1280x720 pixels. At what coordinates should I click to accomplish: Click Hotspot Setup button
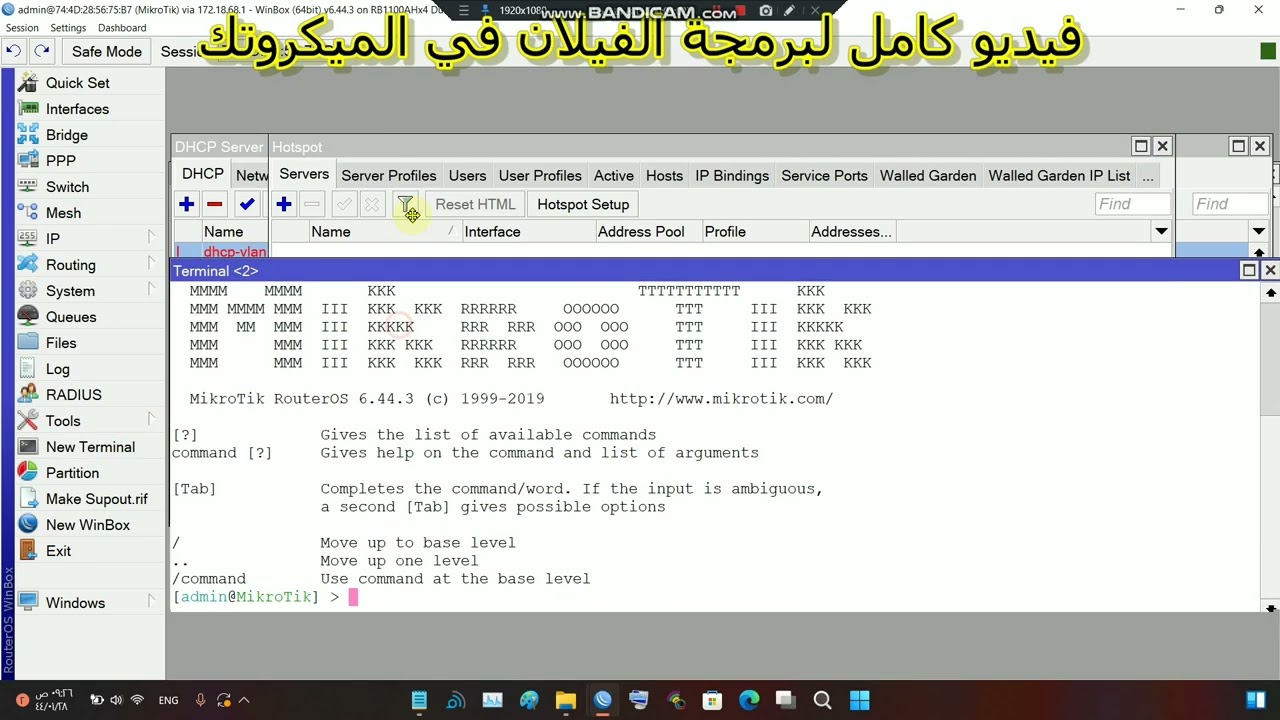point(583,204)
